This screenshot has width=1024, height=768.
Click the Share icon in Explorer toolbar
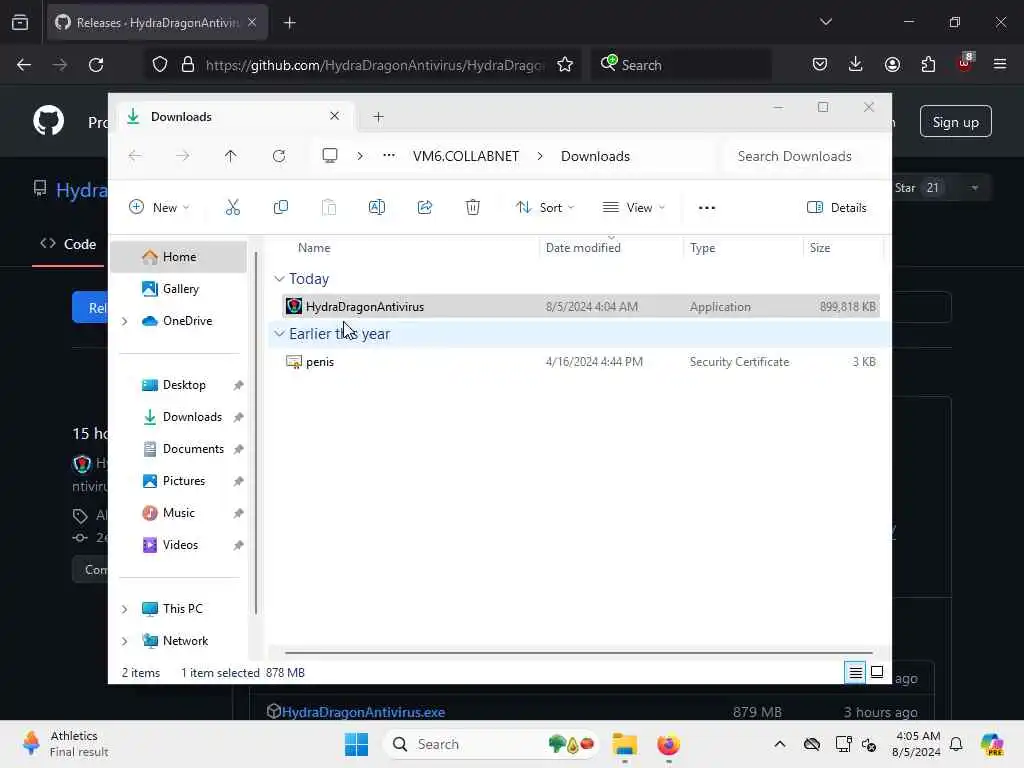424,208
